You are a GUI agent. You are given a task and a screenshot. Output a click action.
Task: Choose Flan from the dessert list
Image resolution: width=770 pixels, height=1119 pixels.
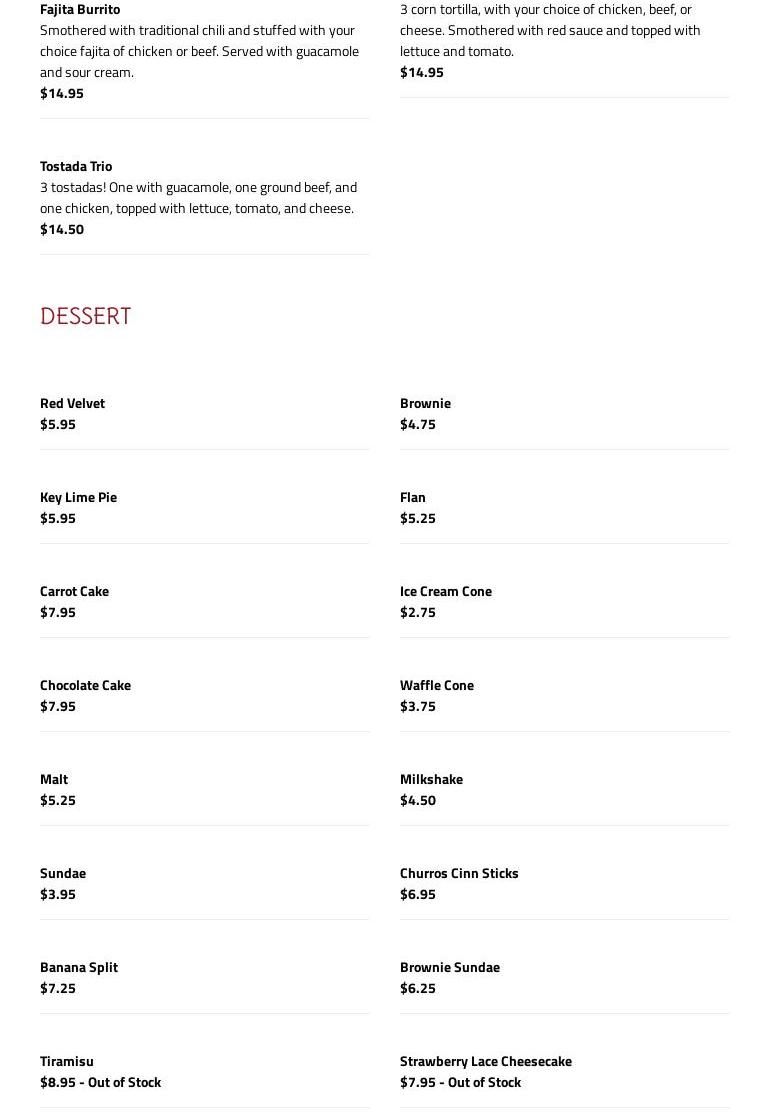(x=412, y=497)
